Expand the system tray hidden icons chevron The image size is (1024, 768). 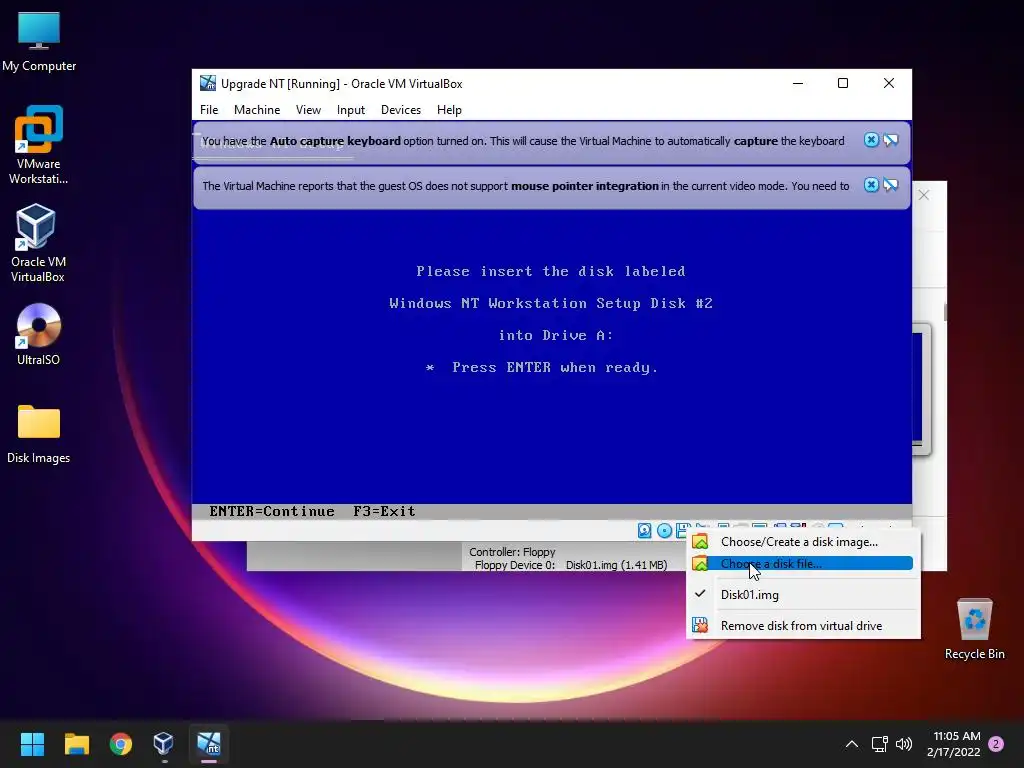tap(852, 744)
